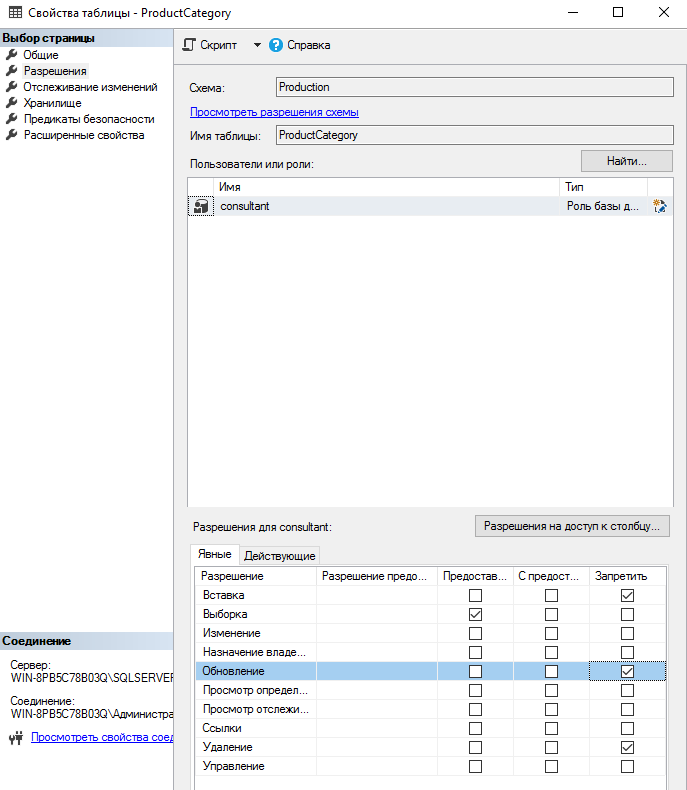Check Предоставить for Просмотр отслеживания row
The image size is (687, 790).
pos(475,709)
